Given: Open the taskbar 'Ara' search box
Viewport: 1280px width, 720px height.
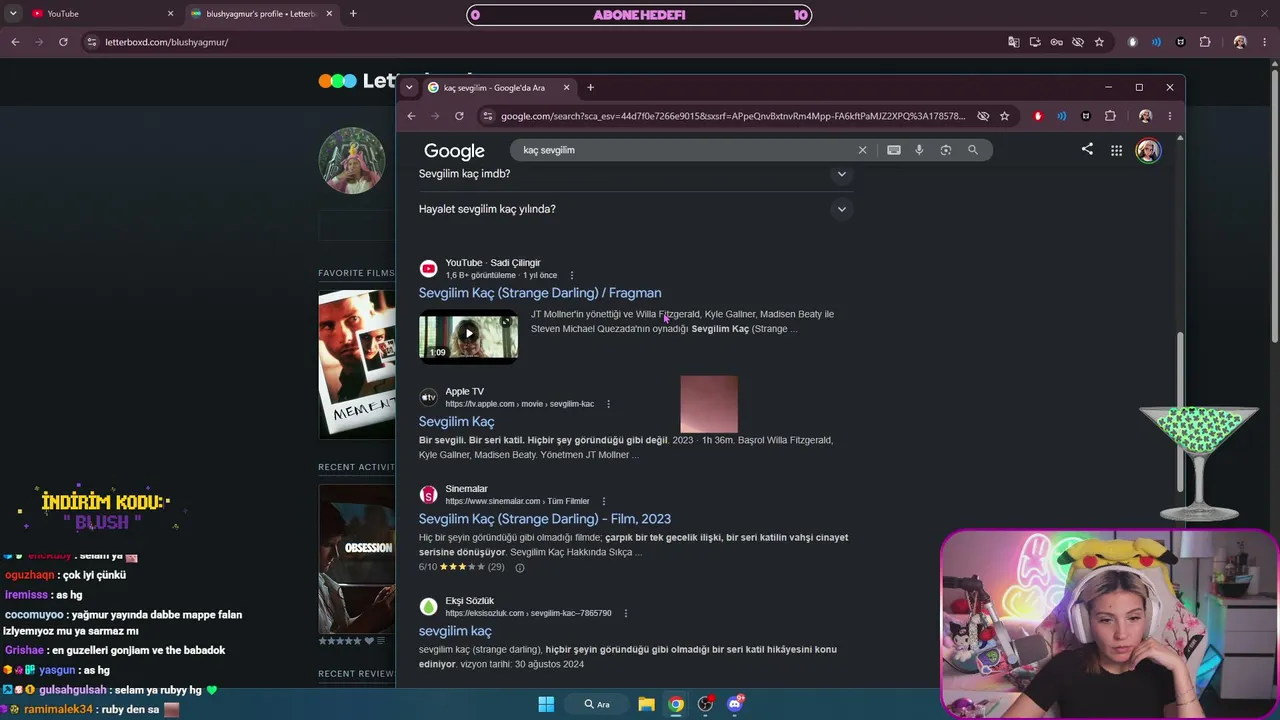Looking at the screenshot, I should tap(597, 704).
